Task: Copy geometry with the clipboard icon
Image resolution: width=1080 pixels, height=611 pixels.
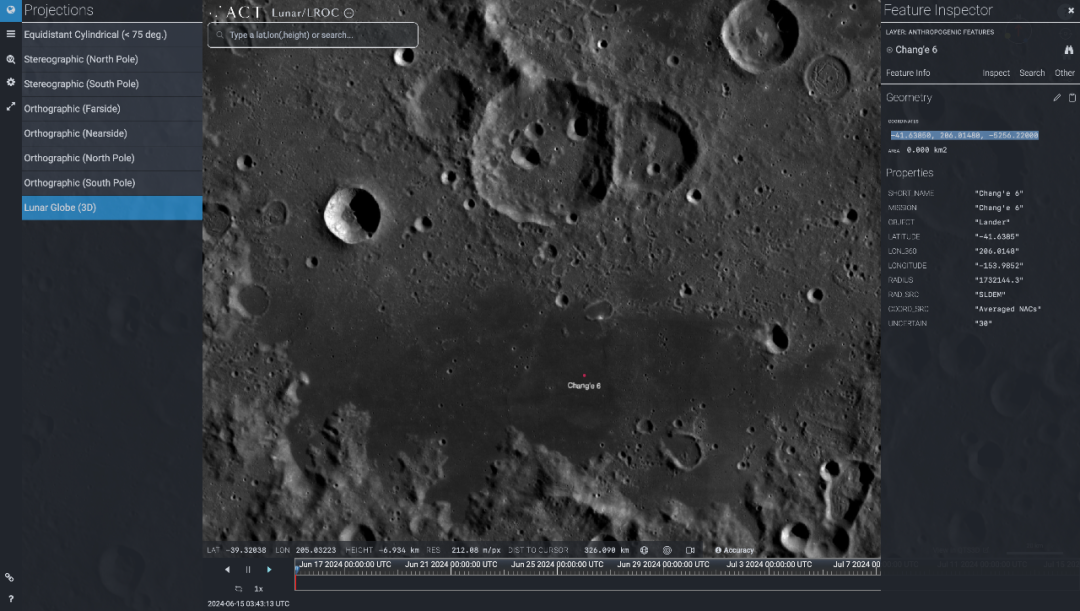Action: point(1072,98)
